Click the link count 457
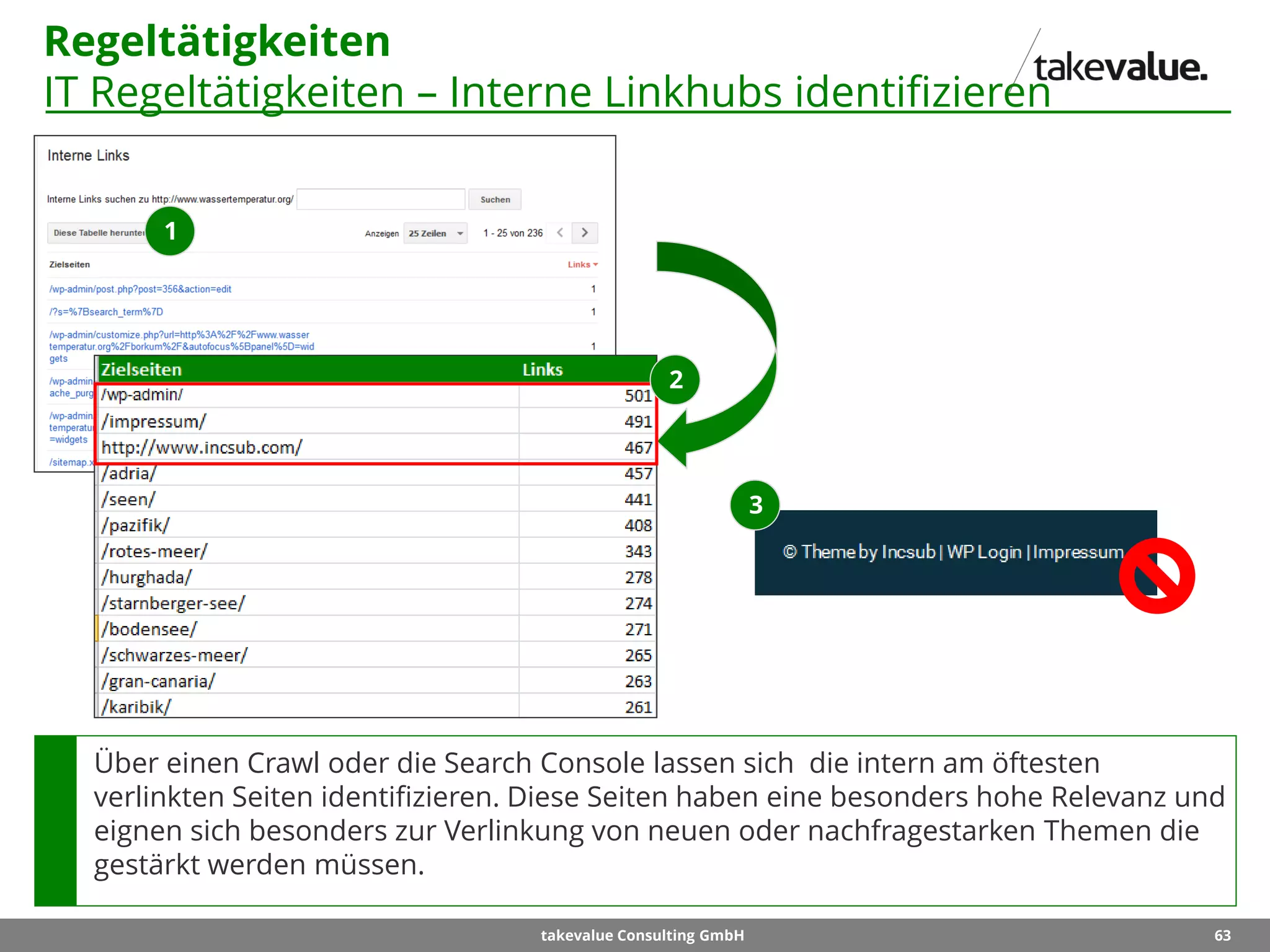 point(638,474)
